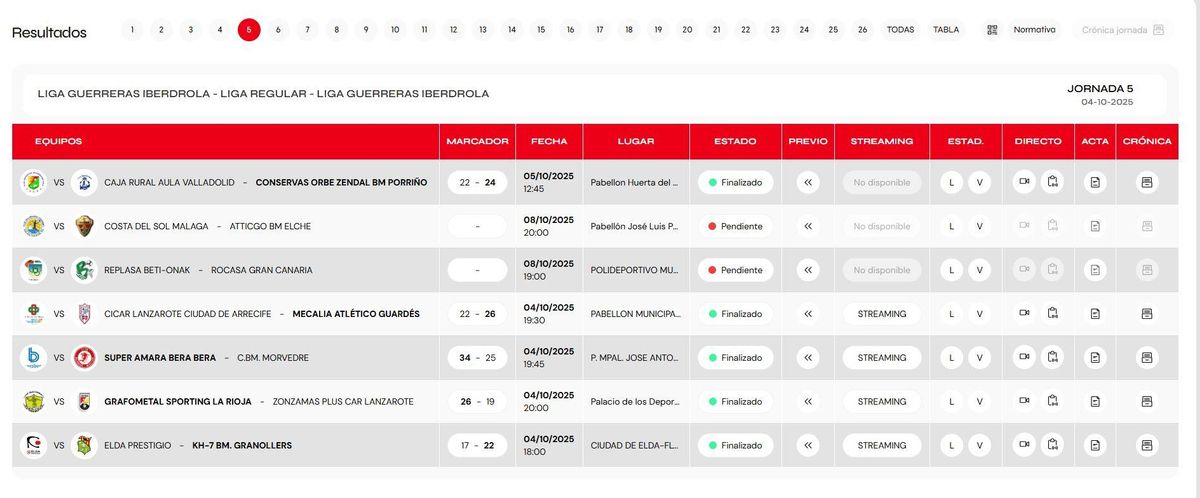Screen dimensions: 1200x498
Task: Open crónica icon for Cicar Lanzarote match
Action: pos(1147,314)
